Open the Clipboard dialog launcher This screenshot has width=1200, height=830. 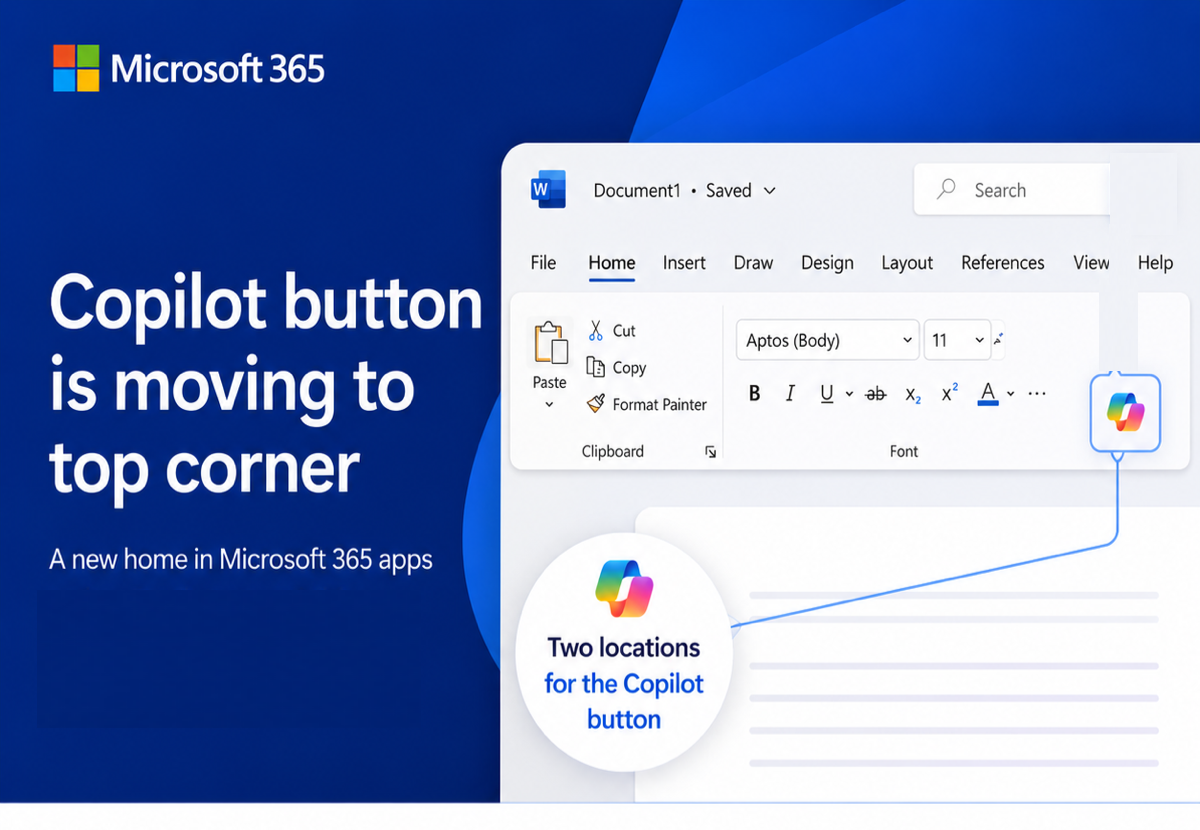click(x=710, y=452)
